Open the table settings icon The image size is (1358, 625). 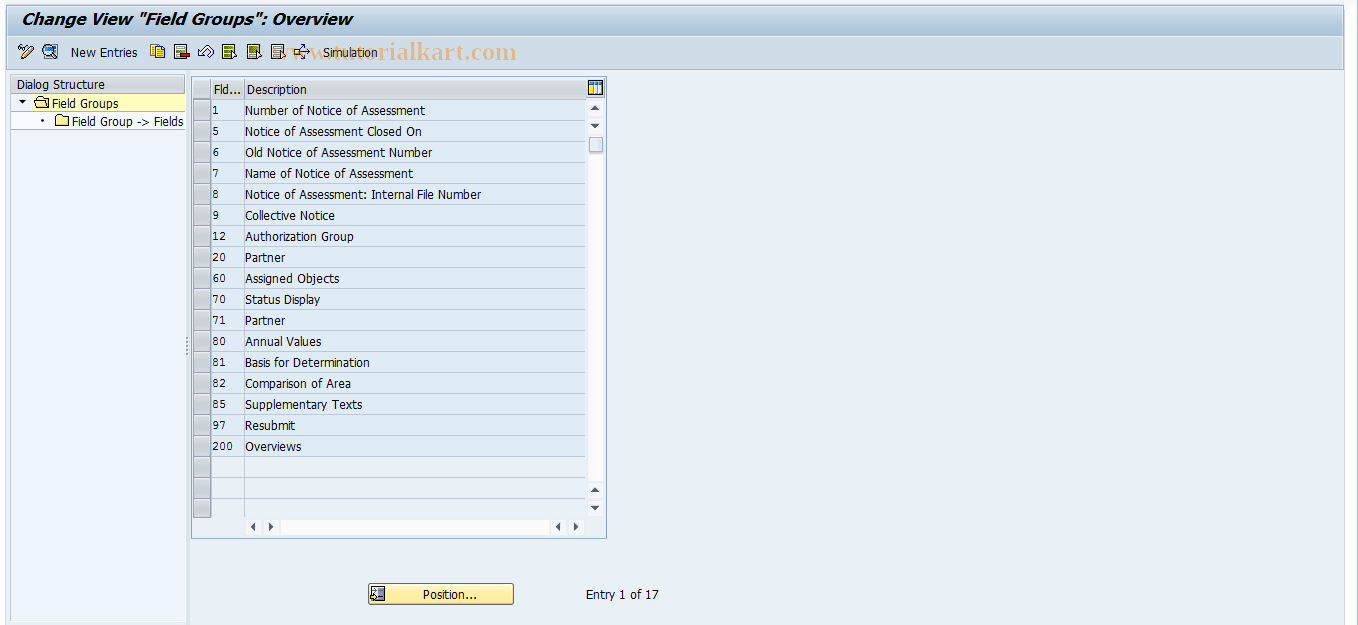point(596,89)
